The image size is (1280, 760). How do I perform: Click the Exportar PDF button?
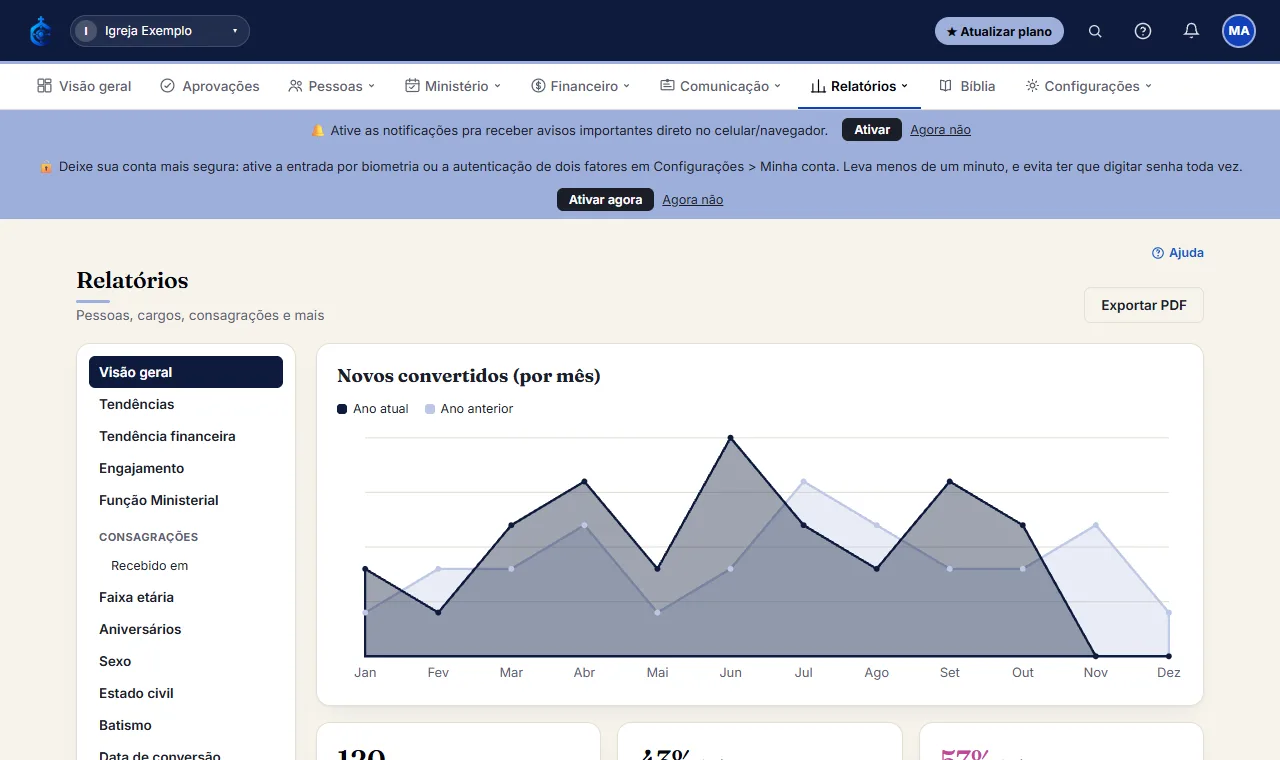pos(1144,305)
